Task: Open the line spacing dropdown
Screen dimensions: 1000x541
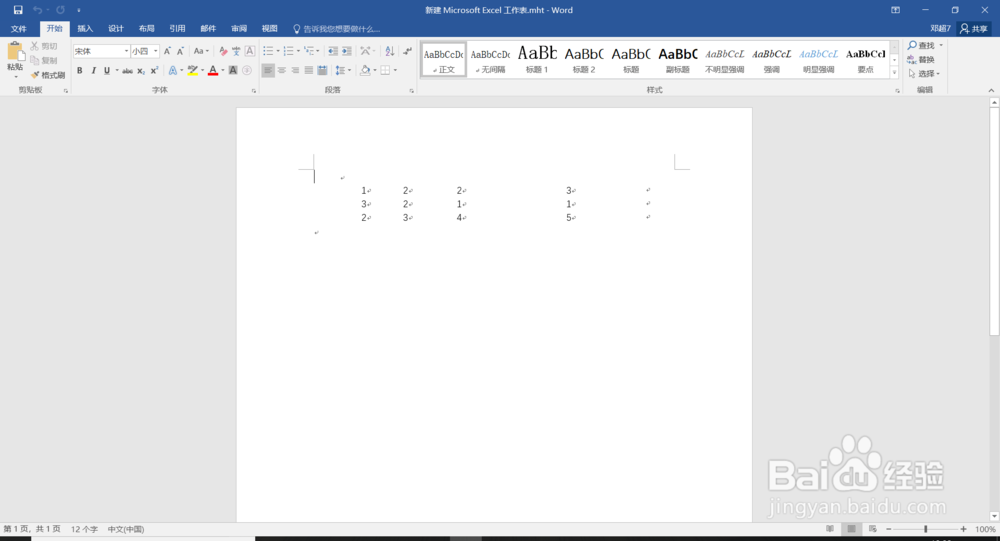Action: tap(343, 71)
